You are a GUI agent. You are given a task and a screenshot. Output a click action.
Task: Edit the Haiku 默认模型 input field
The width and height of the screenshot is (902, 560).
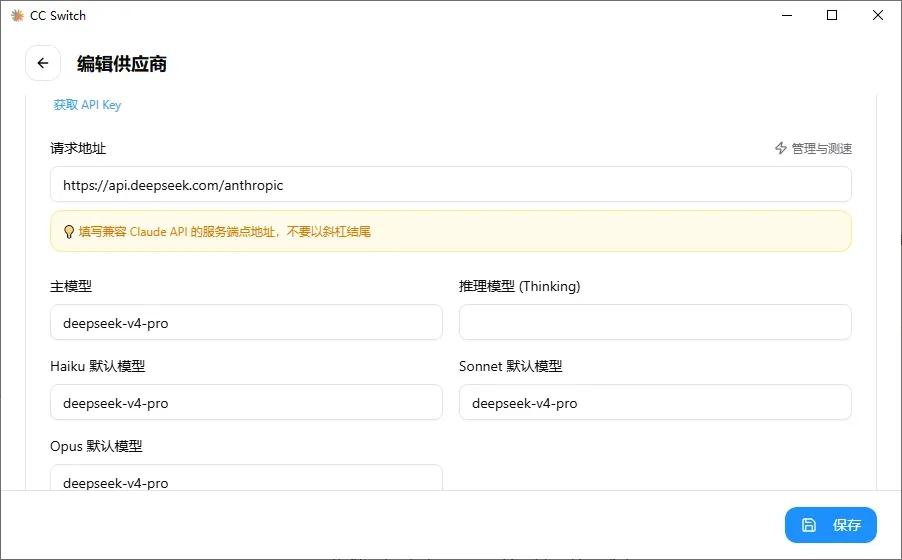click(246, 402)
